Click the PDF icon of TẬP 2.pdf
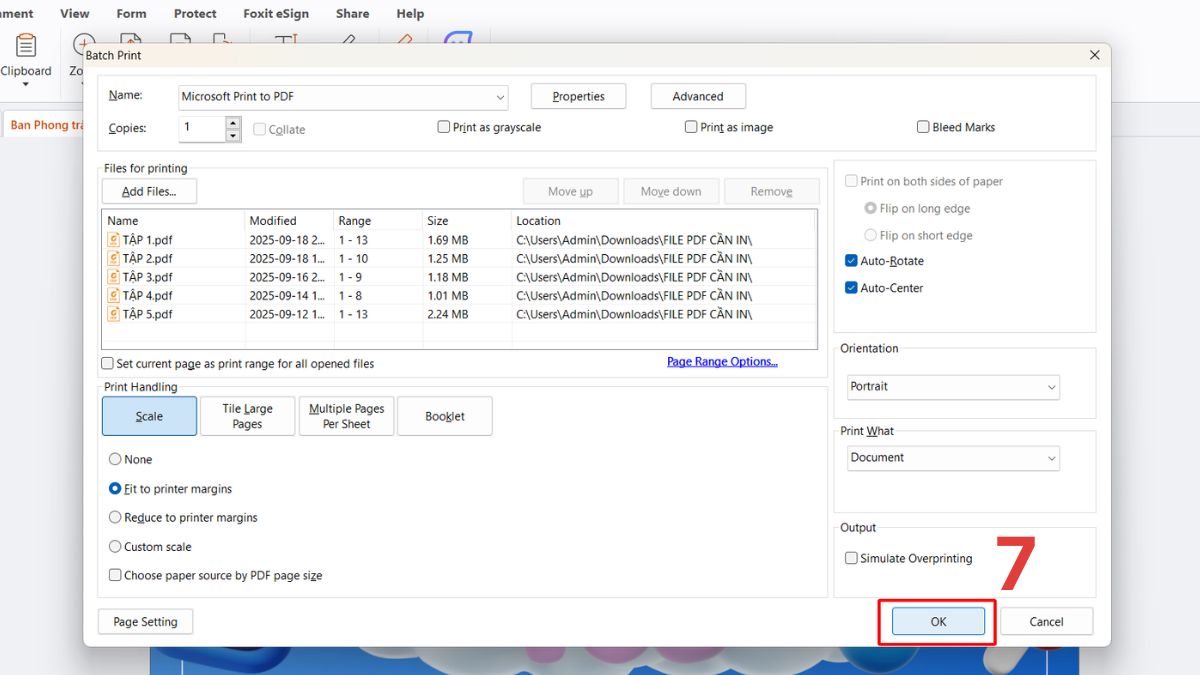This screenshot has height=675, width=1200. pyautogui.click(x=113, y=258)
